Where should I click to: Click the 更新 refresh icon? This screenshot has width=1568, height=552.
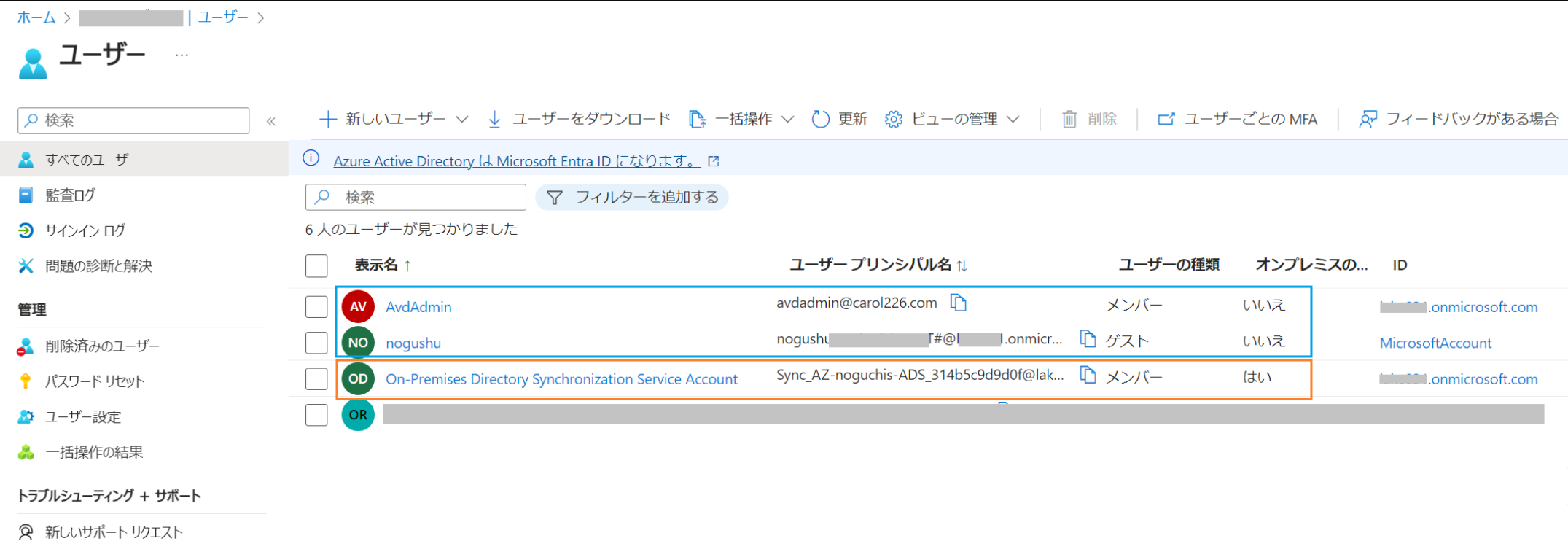(x=820, y=119)
